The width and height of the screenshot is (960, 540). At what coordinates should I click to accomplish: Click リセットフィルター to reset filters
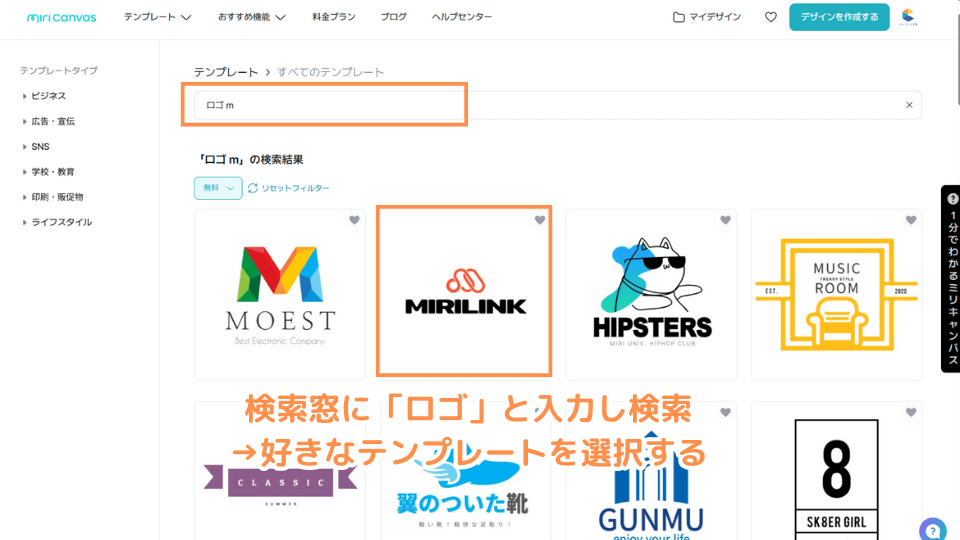point(288,188)
